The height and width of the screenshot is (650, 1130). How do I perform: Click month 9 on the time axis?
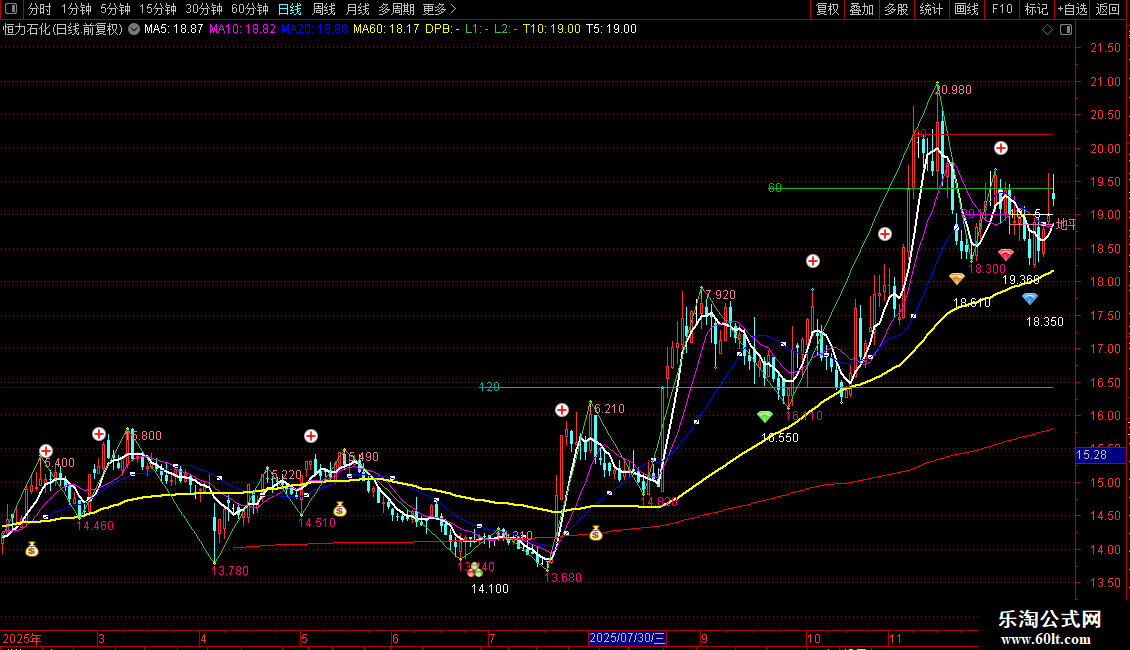[704, 638]
